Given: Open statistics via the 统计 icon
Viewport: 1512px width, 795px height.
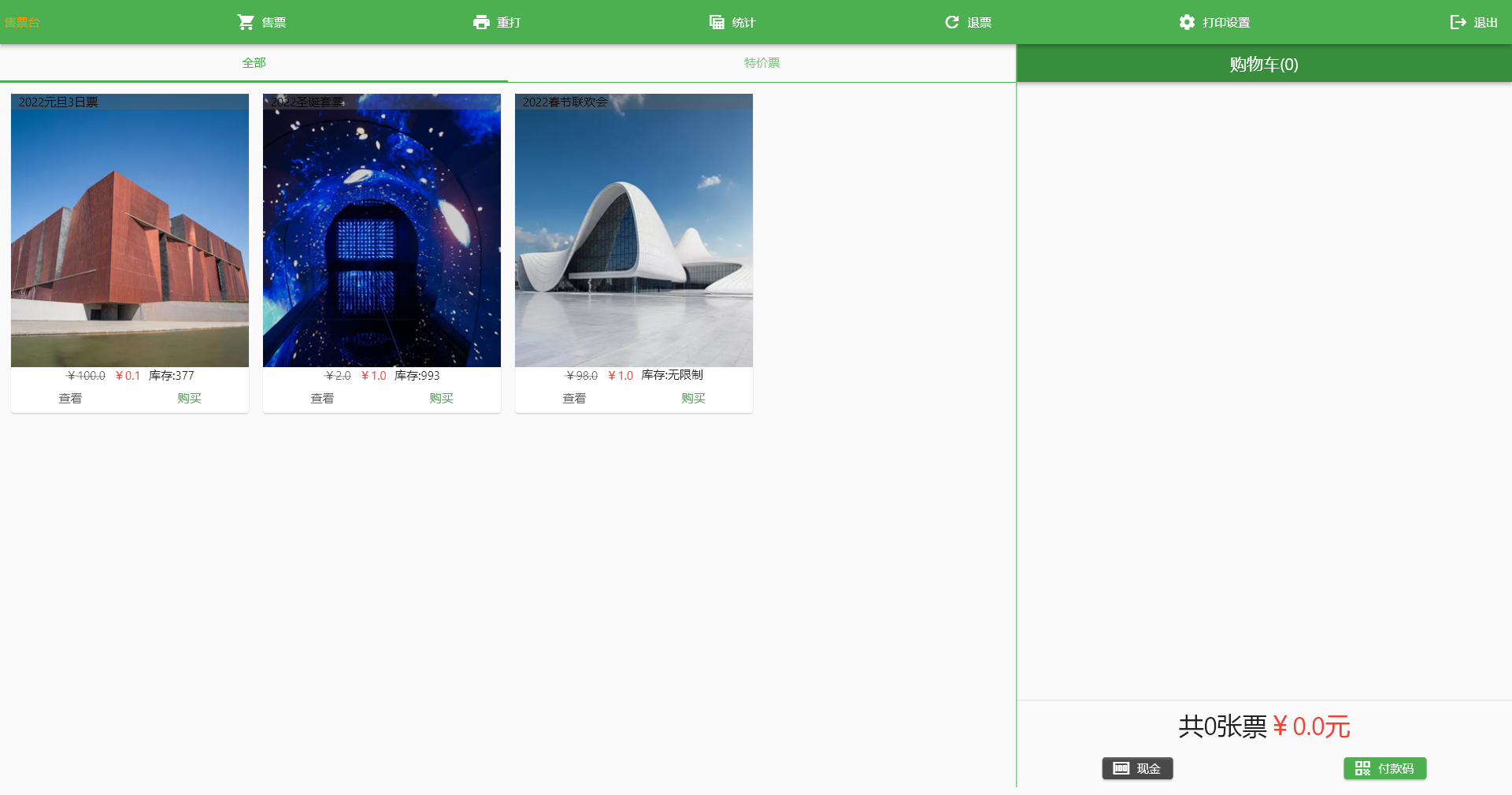Looking at the screenshot, I should (x=716, y=22).
